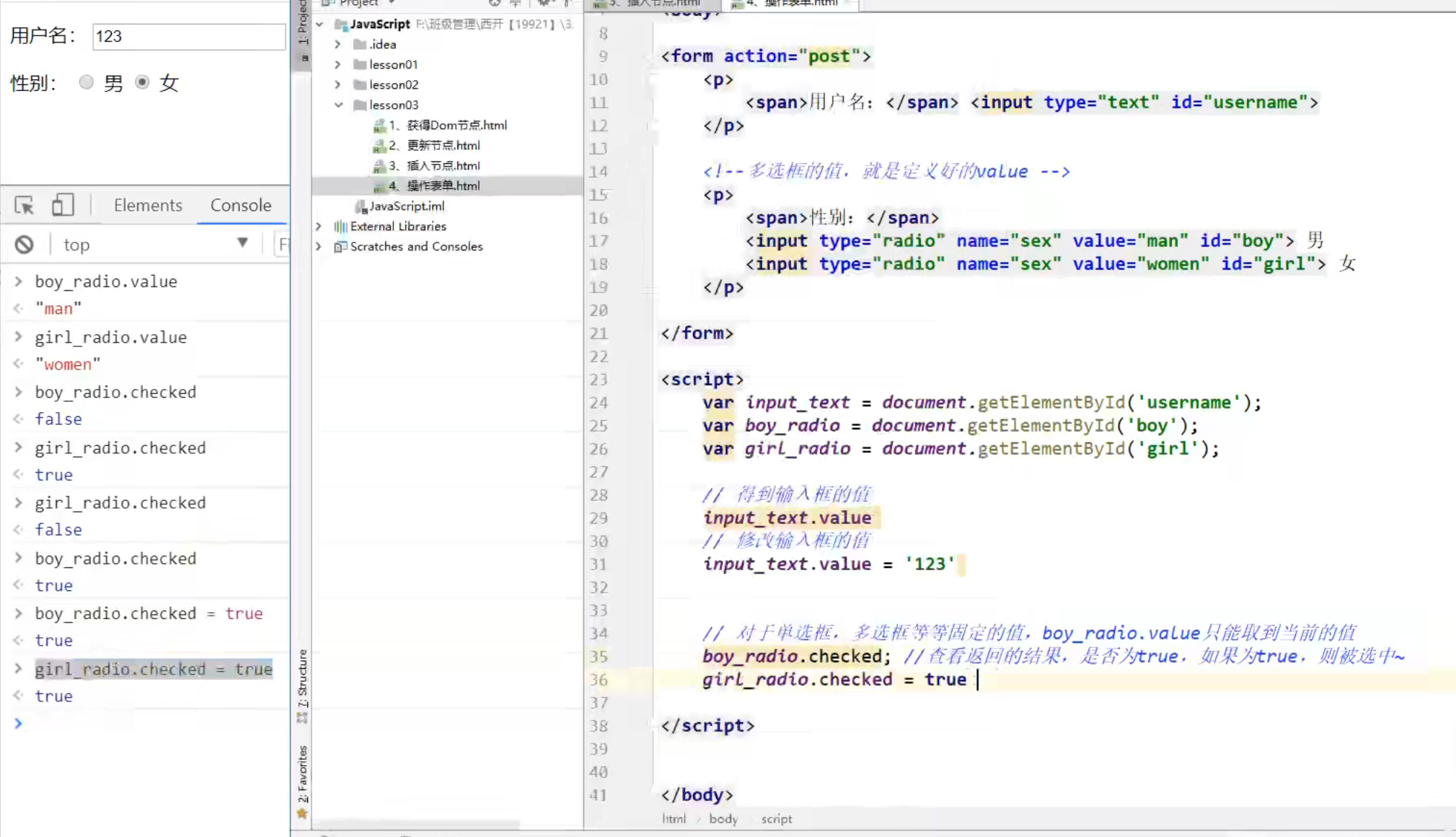1456x837 pixels.
Task: Collapse the lesson03 folder
Action: coord(337,105)
